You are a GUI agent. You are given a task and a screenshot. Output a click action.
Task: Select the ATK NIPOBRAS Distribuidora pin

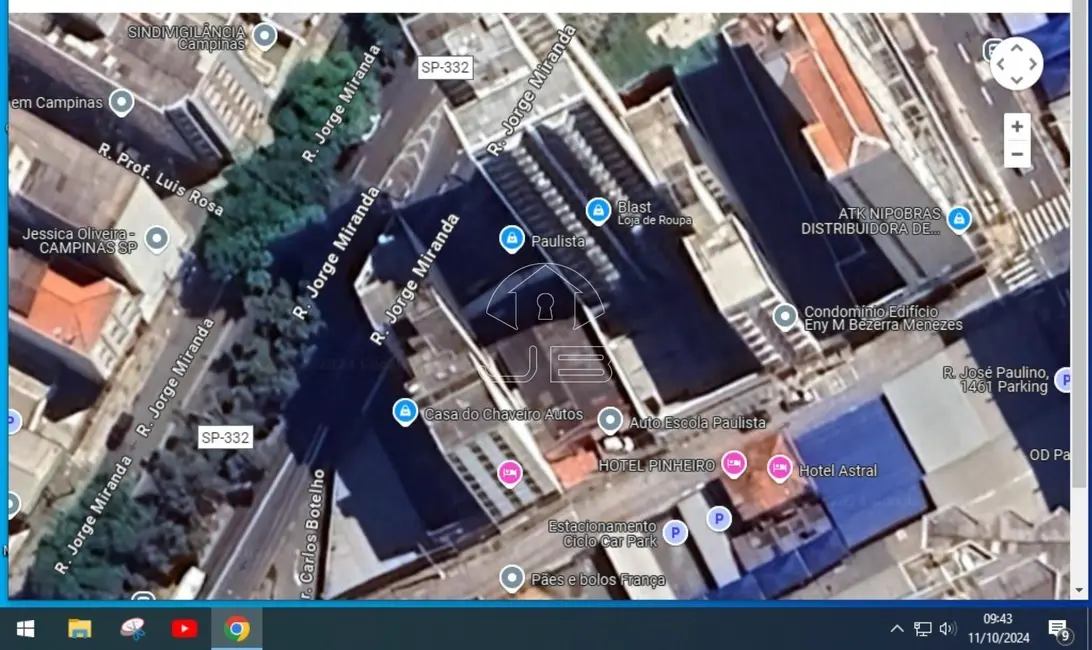pos(958,219)
